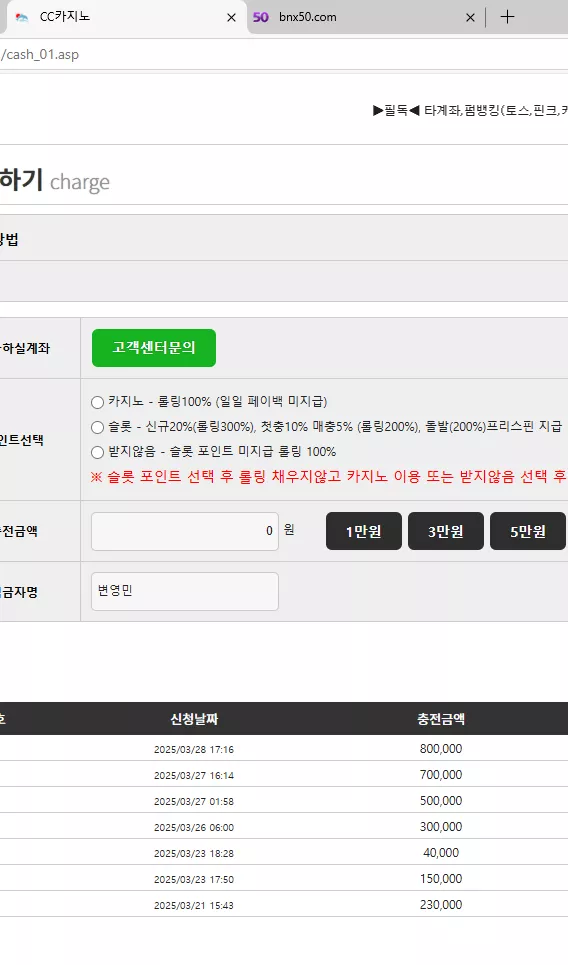Image resolution: width=568 pixels, height=965 pixels.
Task: Focus the charge amount input field
Action: pos(185,531)
